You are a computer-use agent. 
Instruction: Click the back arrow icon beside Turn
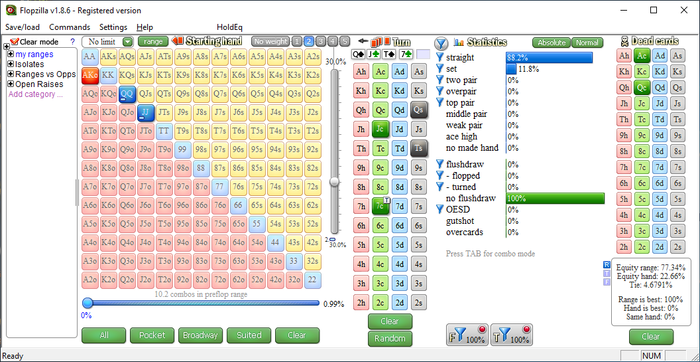pyautogui.click(x=363, y=42)
